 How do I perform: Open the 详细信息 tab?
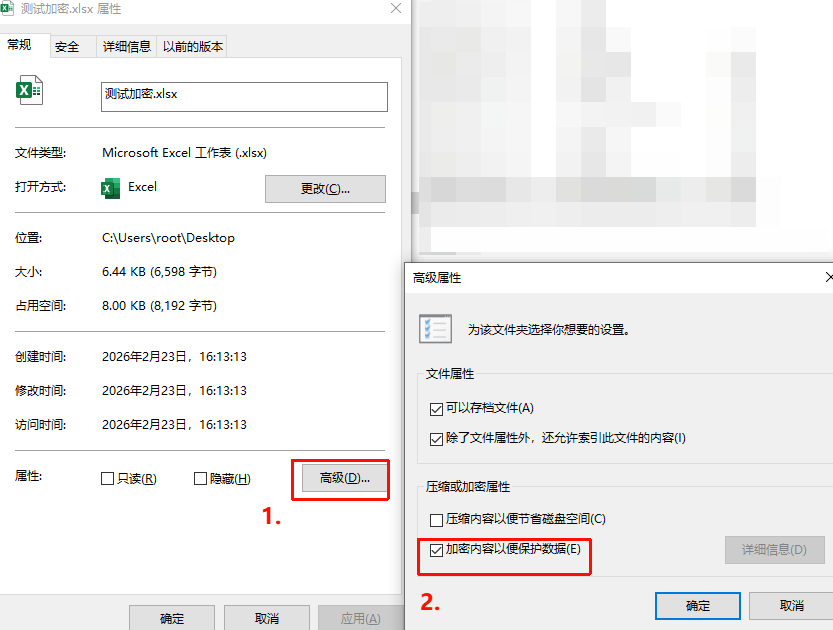click(127, 47)
